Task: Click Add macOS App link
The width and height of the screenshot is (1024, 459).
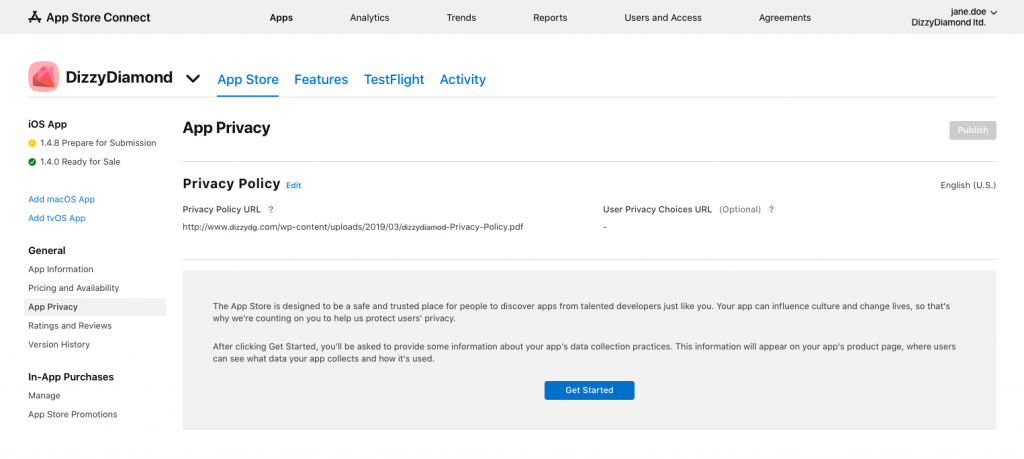Action: [61, 199]
